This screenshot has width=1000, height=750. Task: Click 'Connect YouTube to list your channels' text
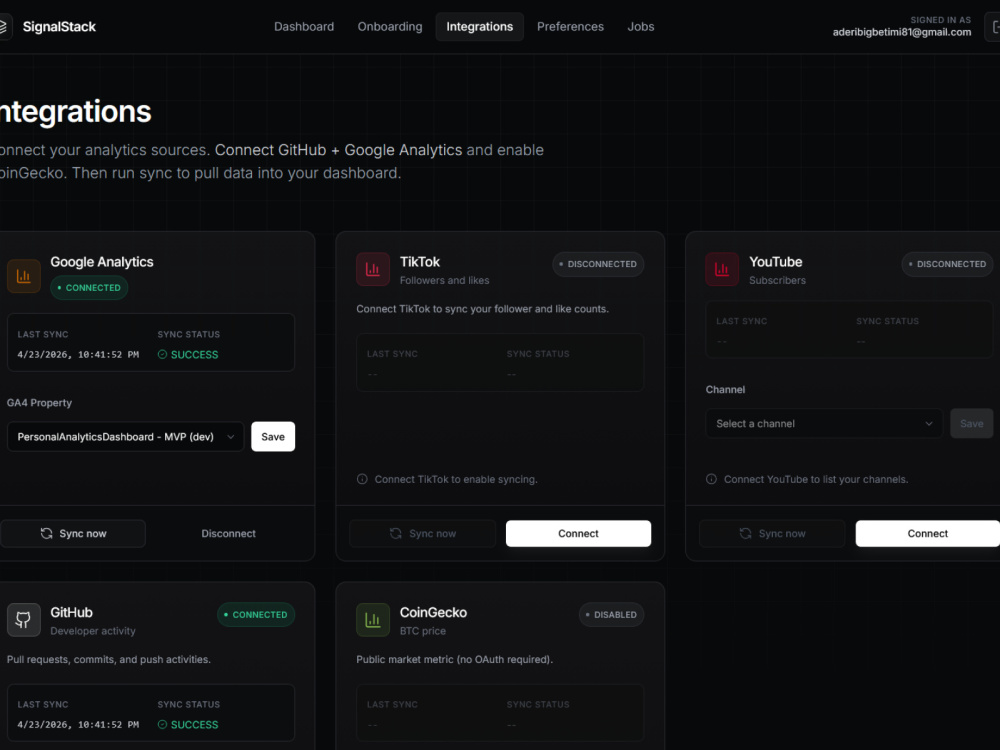pyautogui.click(x=816, y=479)
